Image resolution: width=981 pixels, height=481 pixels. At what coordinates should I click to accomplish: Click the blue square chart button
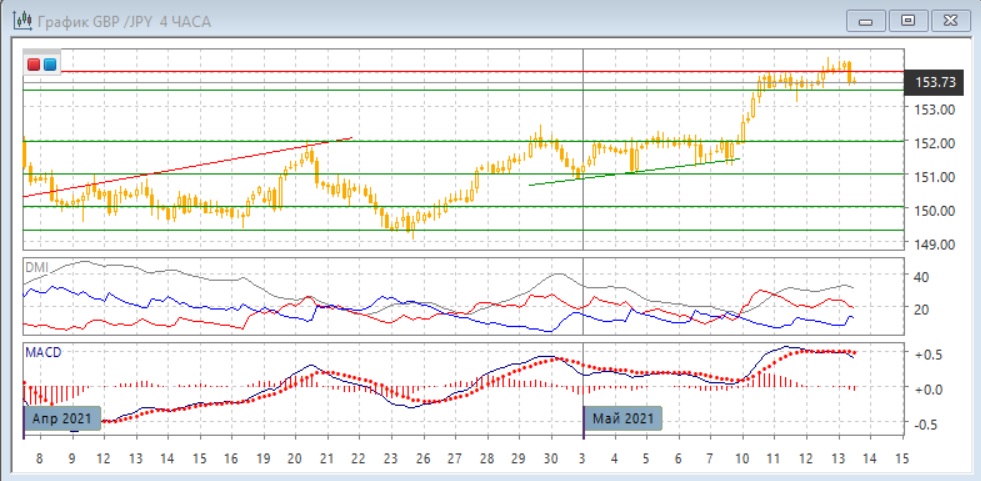tap(49, 65)
